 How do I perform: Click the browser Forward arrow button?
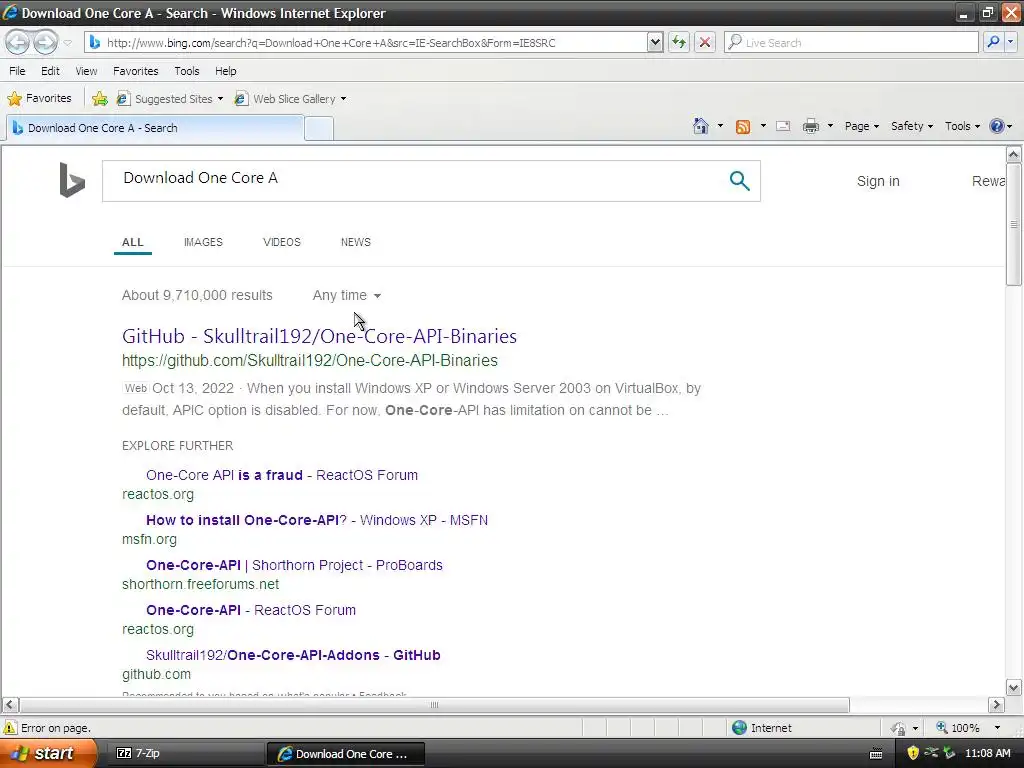[45, 42]
